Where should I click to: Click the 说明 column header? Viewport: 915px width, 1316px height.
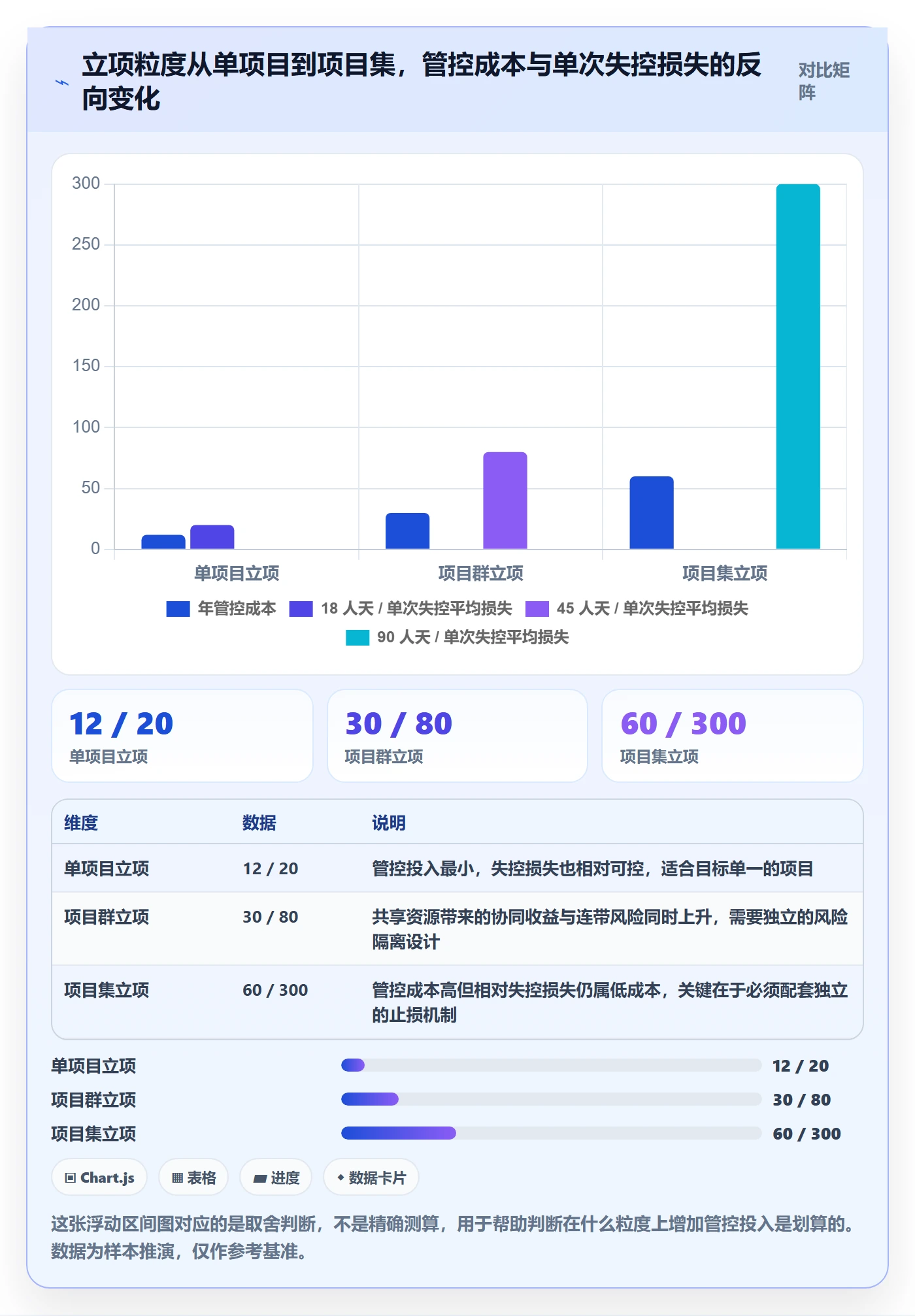click(389, 823)
